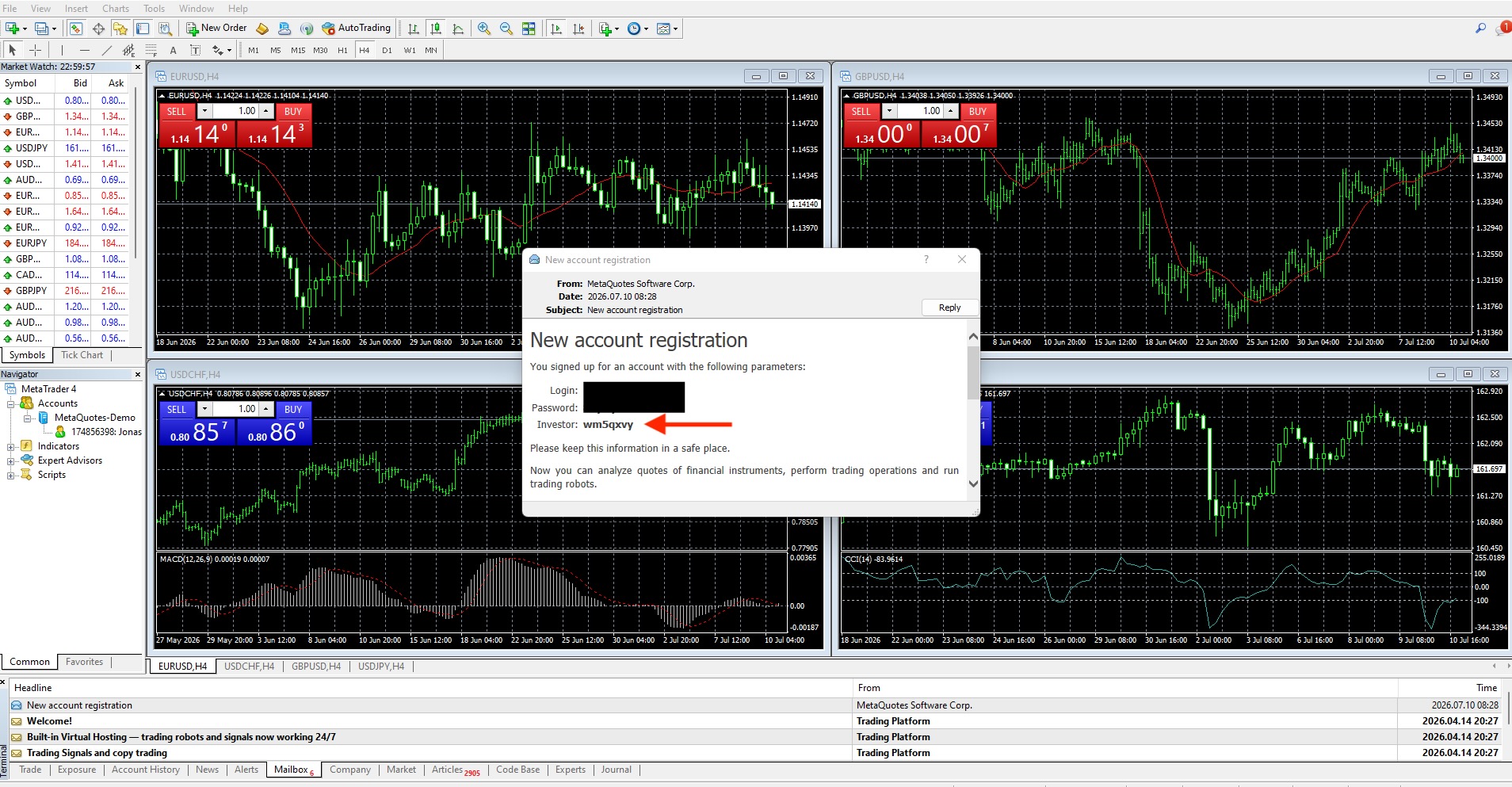Open the Account History terminal tab
Viewport: 1512px width, 787px height.
pyautogui.click(x=145, y=770)
